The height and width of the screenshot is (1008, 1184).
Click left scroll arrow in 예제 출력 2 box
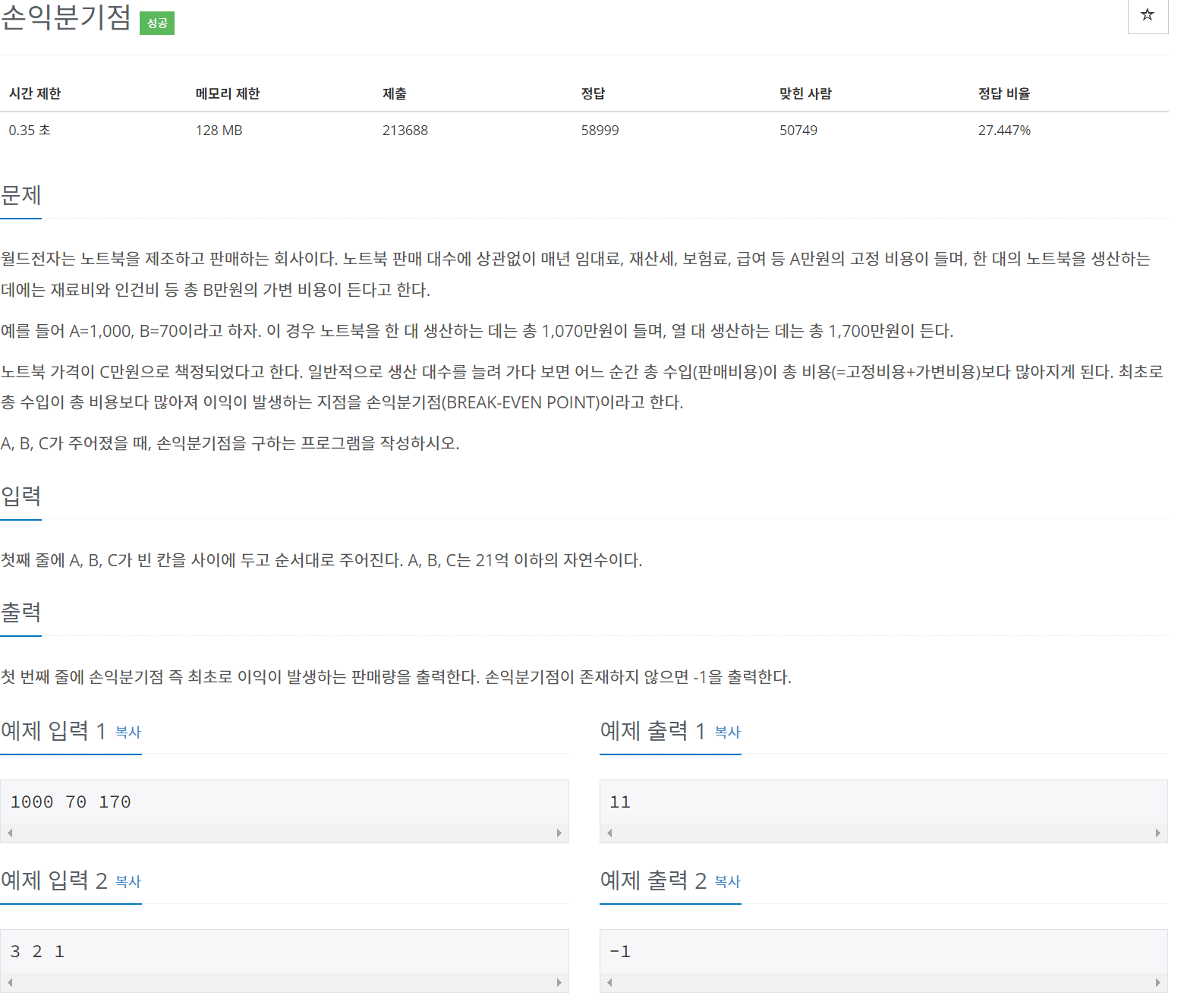tap(609, 982)
